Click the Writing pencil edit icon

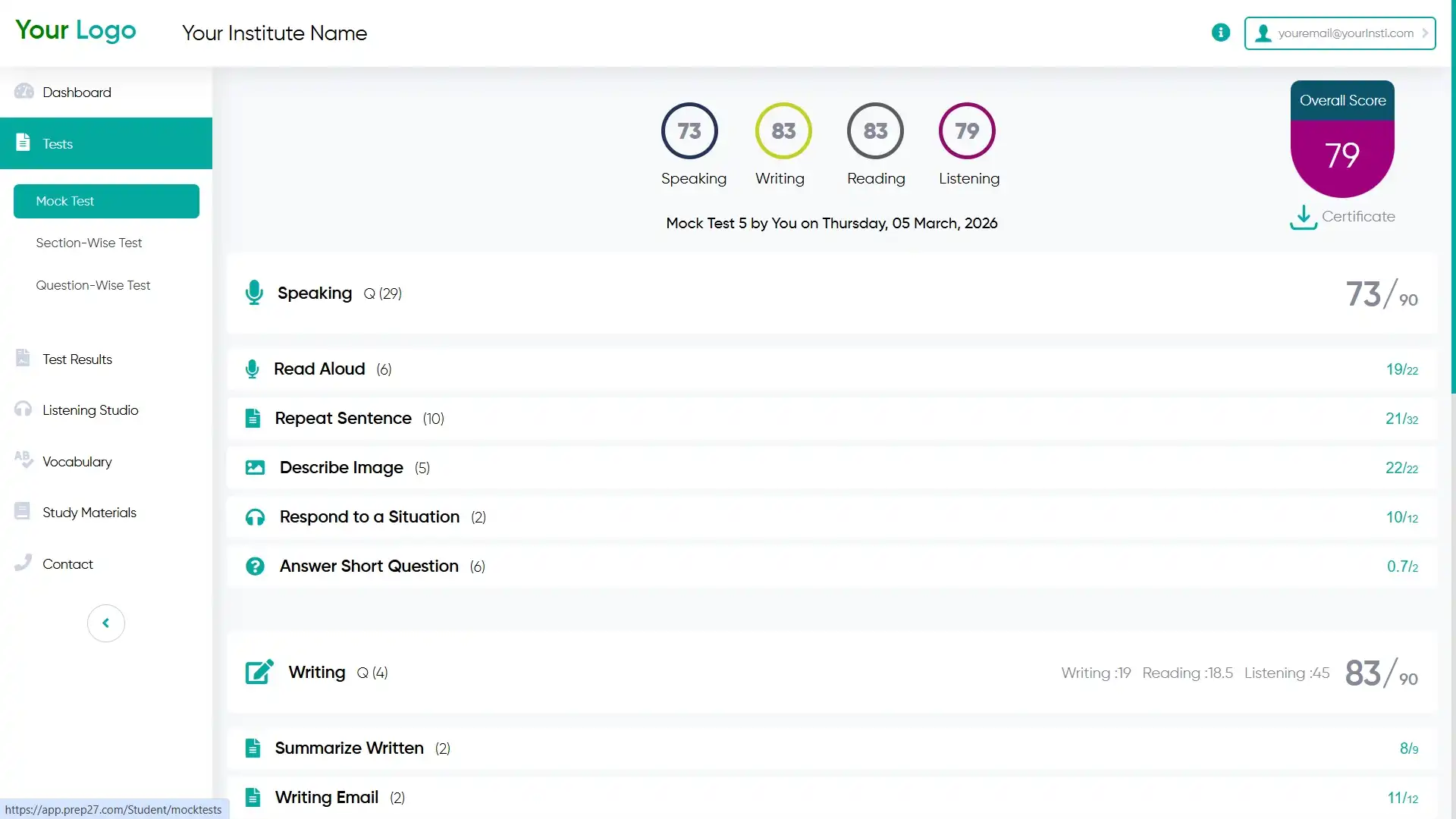(x=259, y=672)
